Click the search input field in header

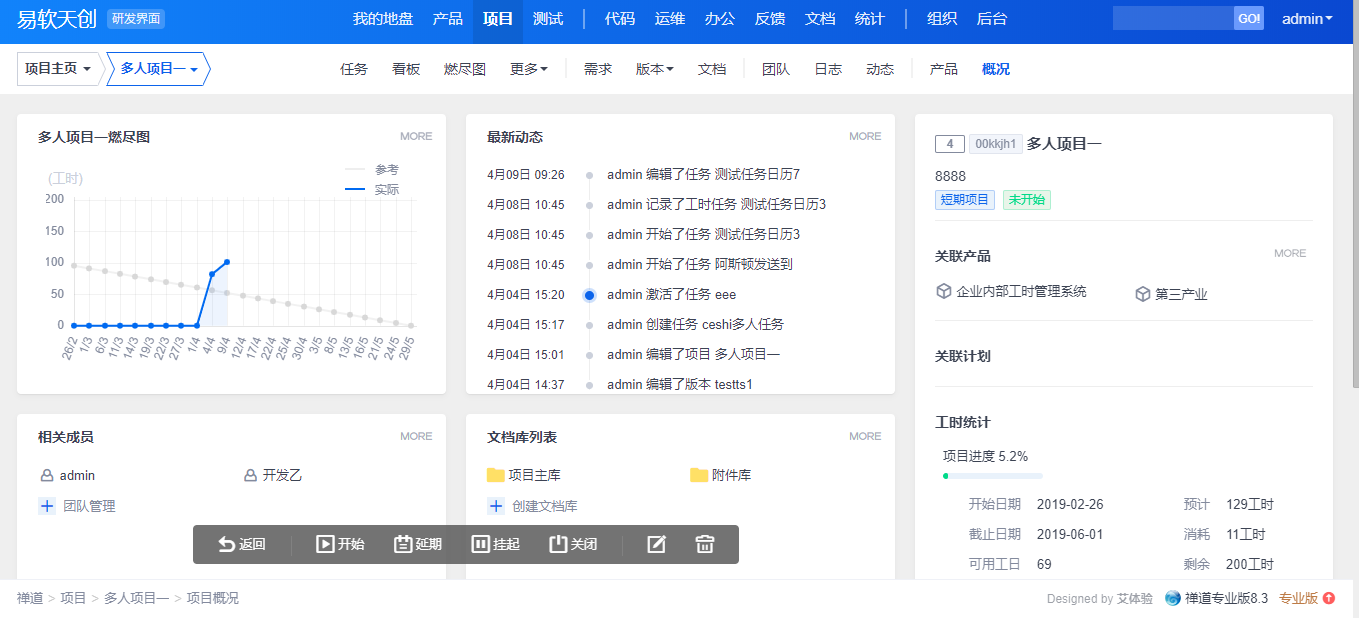point(1173,19)
